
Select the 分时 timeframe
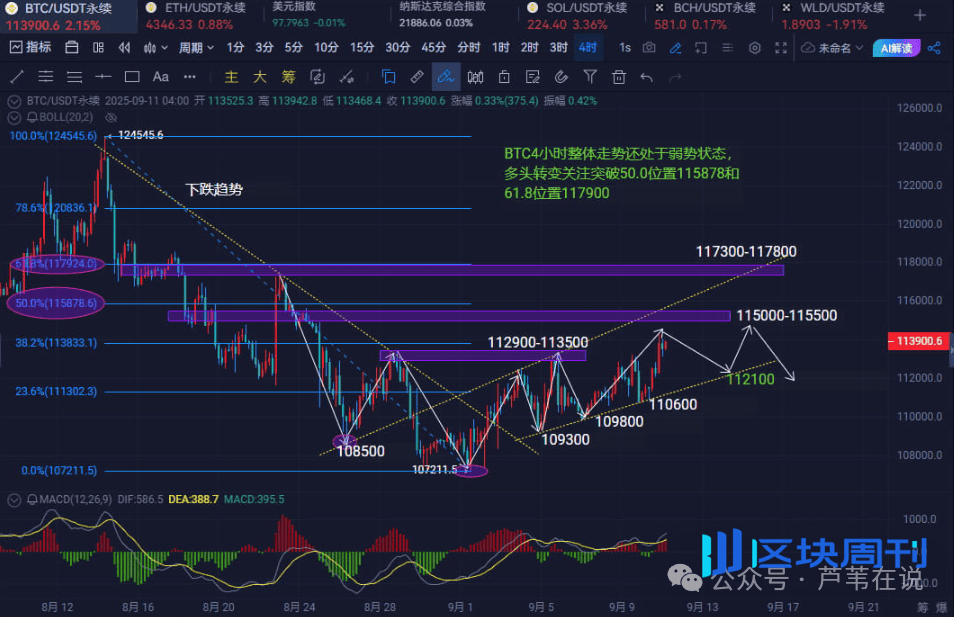pos(468,47)
